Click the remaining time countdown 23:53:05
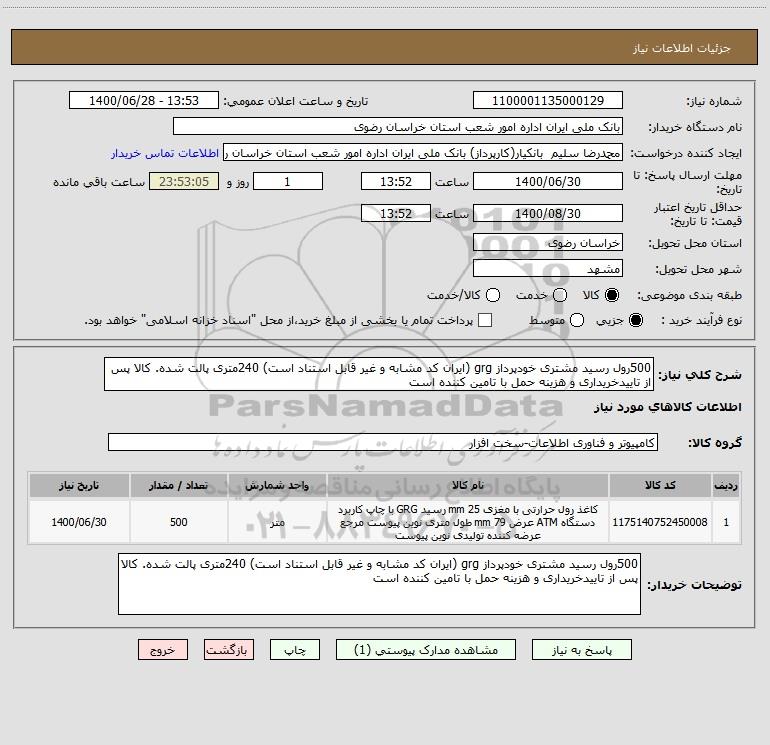Image resolution: width=770 pixels, height=745 pixels. coord(184,181)
